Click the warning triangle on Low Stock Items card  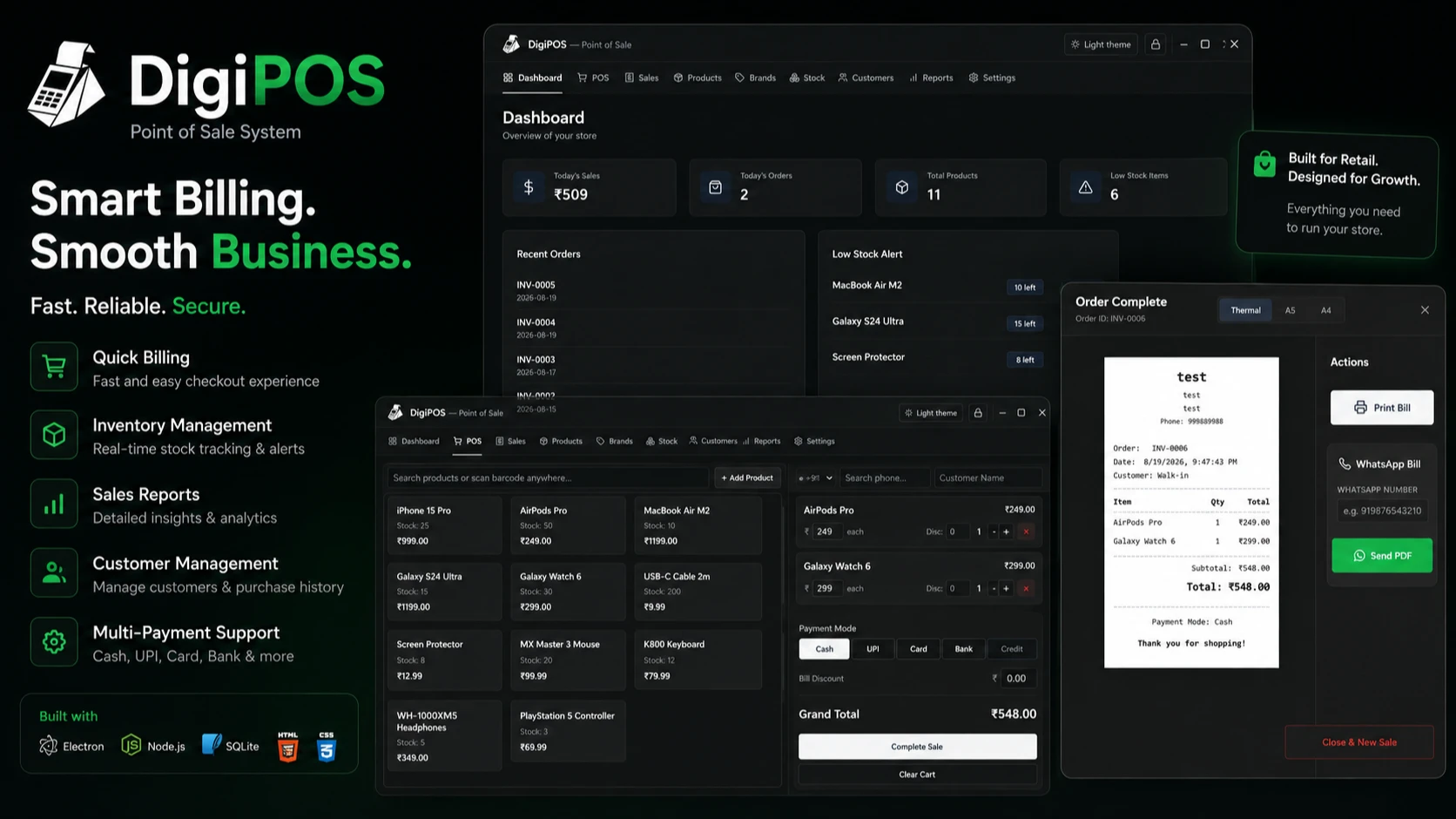[1086, 187]
